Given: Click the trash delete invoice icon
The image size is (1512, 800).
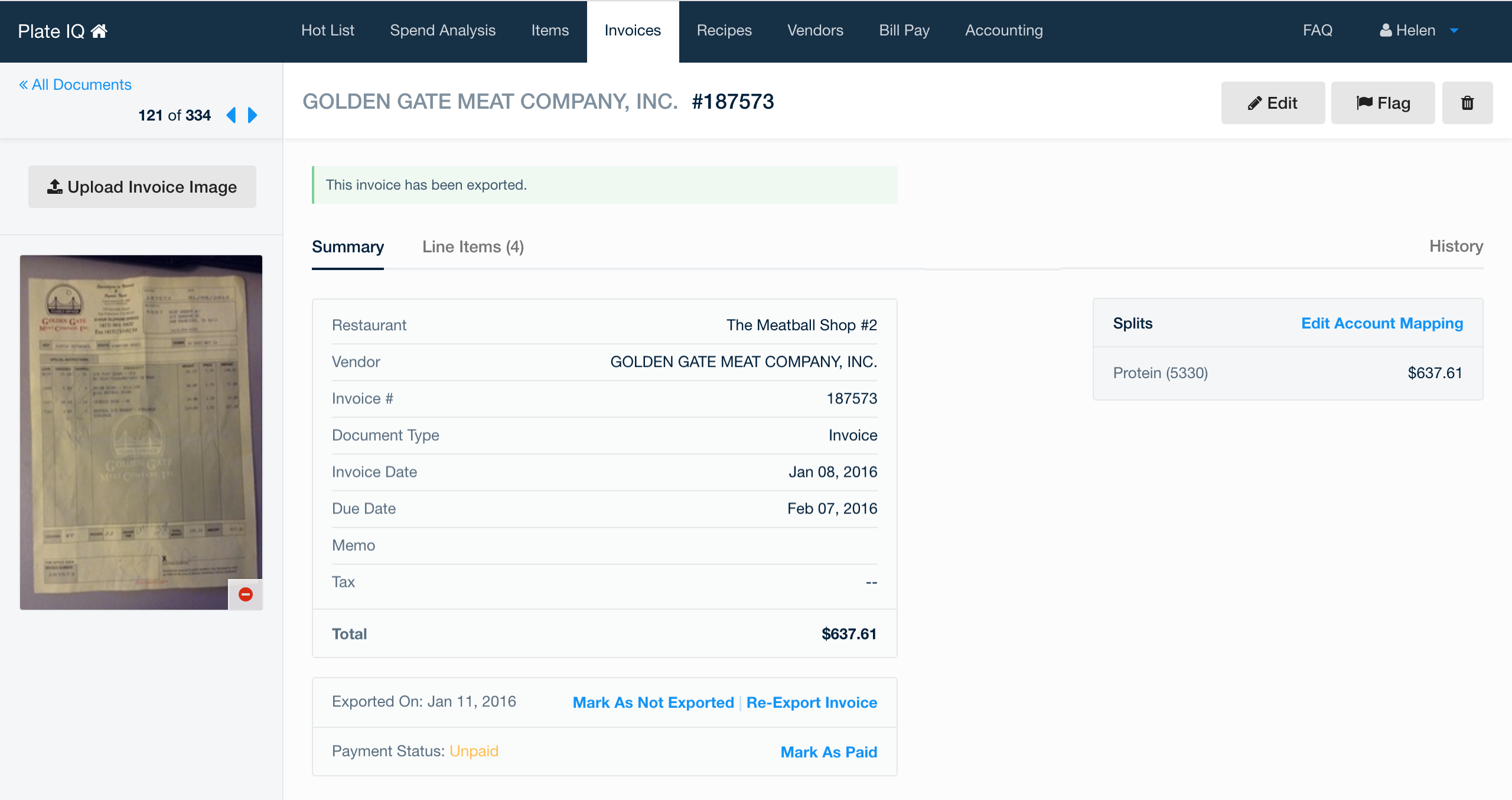Looking at the screenshot, I should click(x=1467, y=103).
